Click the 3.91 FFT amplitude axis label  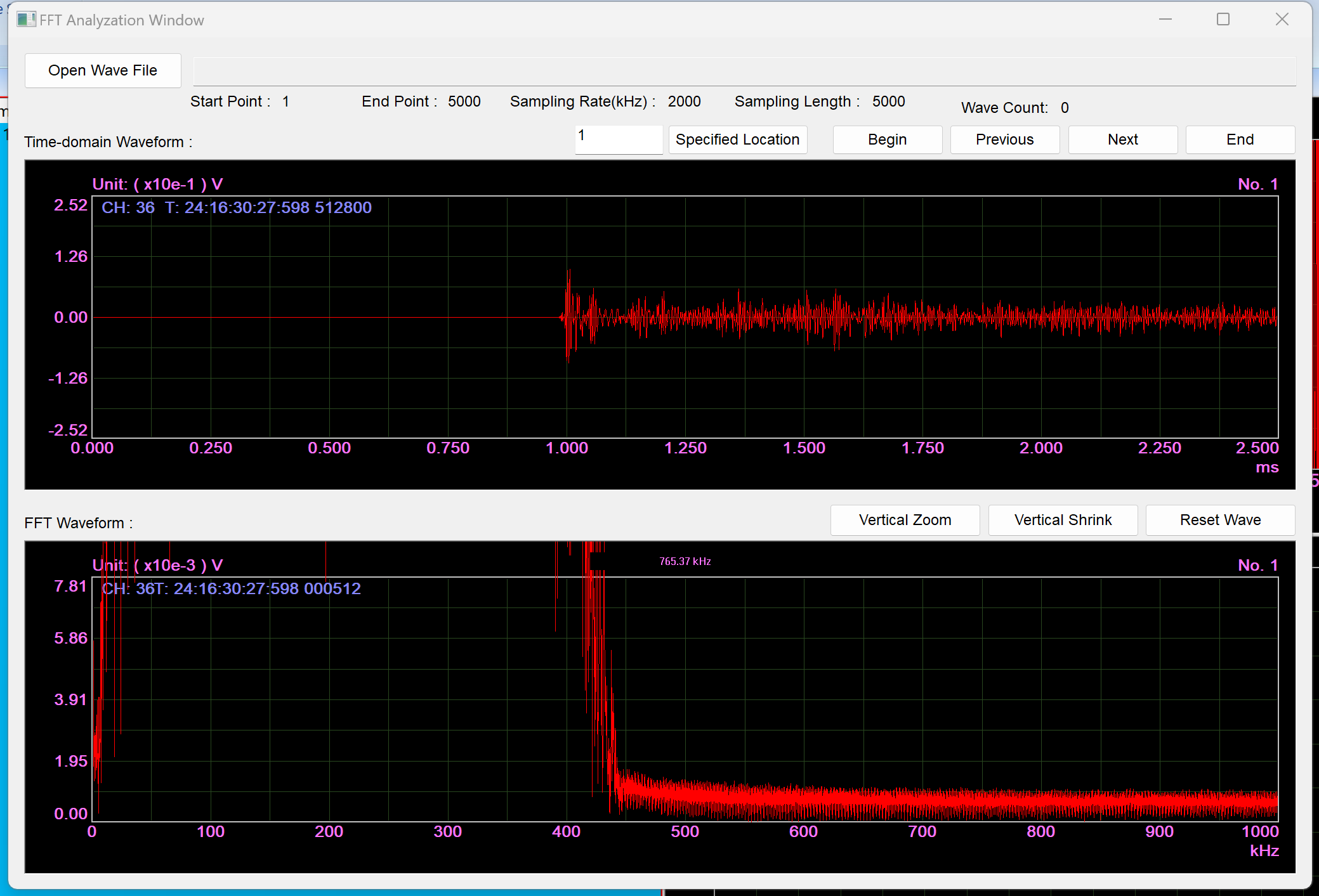pos(70,700)
